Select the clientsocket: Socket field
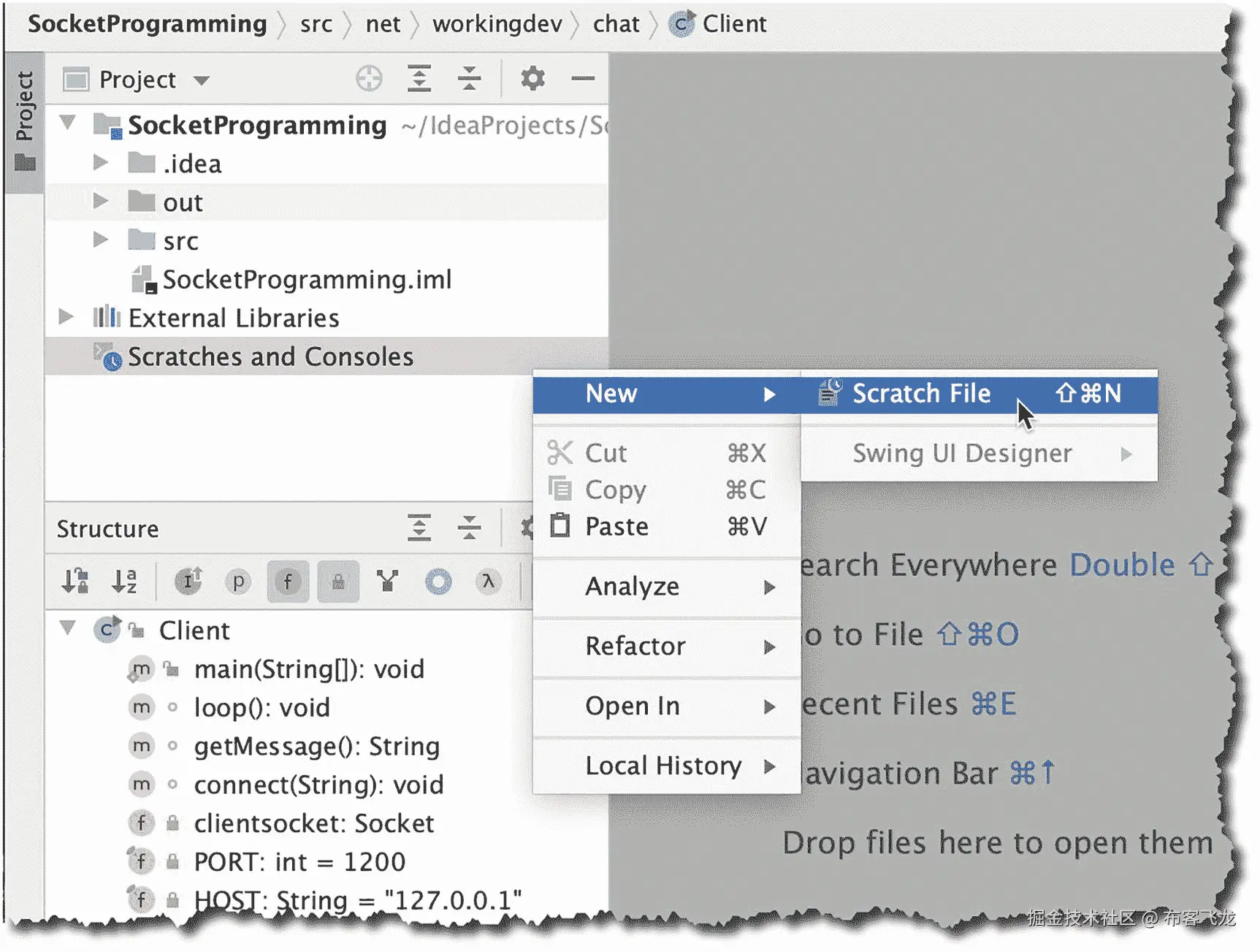This screenshot has width=1260, height=952. pyautogui.click(x=314, y=823)
